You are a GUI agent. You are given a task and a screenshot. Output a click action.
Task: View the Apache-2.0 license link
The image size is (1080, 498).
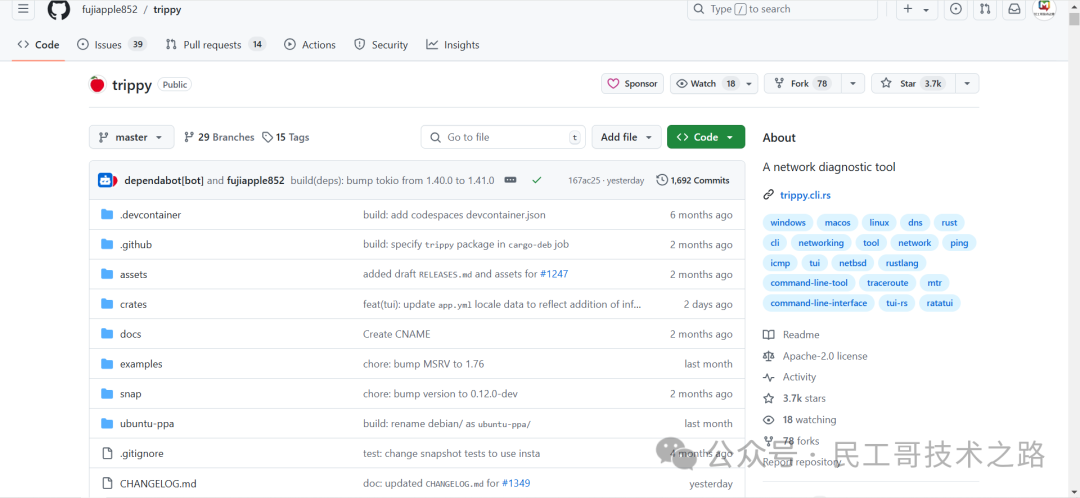(824, 356)
